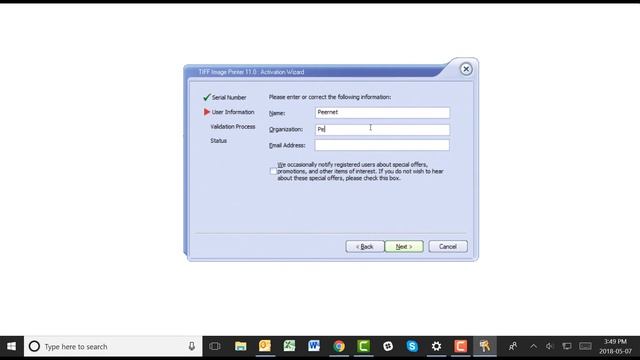Click the network icon in system tray
Screen dimensions: 640x360
click(x=567, y=347)
